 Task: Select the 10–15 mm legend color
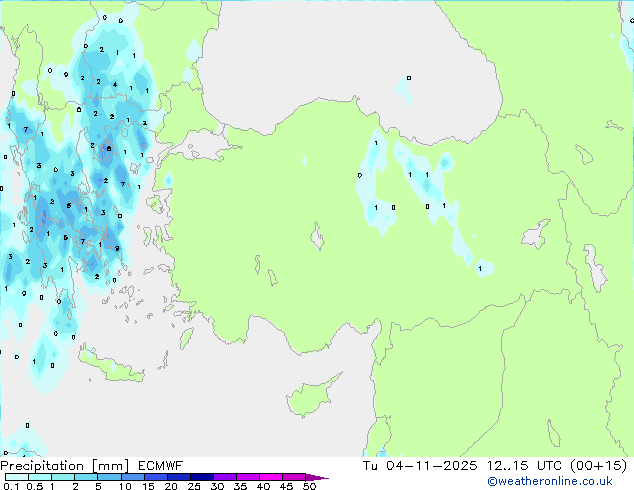tap(132, 477)
